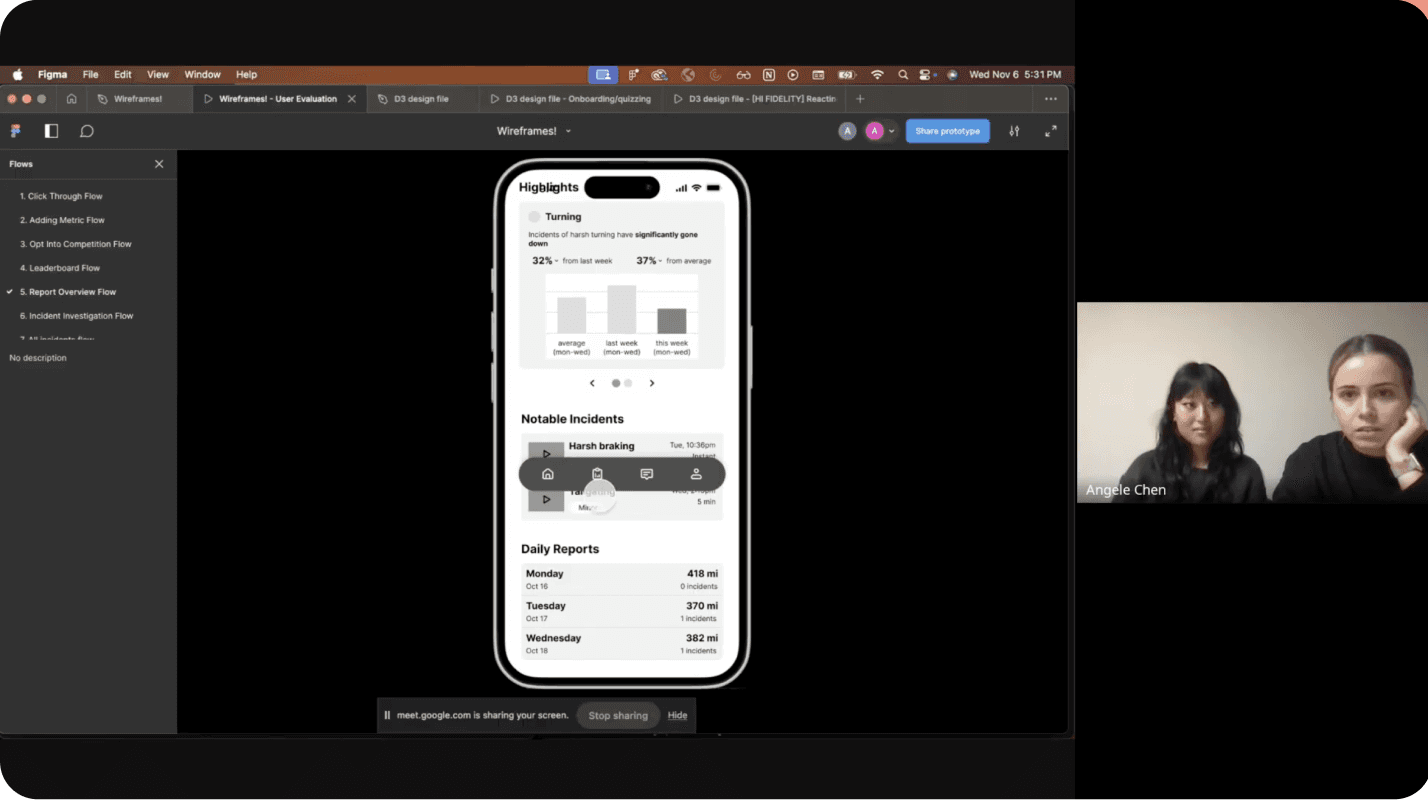1428x800 pixels.
Task: Open the View menu
Action: tap(158, 74)
